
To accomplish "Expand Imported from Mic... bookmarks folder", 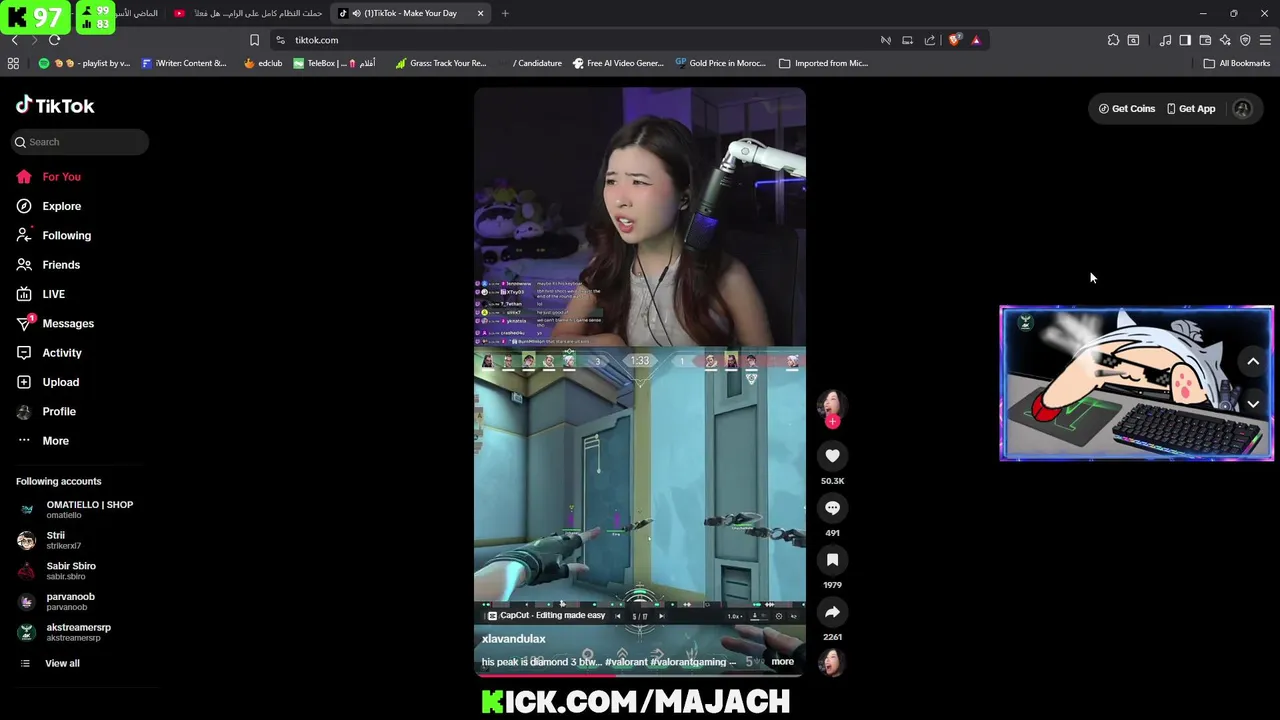I will 823,63.
